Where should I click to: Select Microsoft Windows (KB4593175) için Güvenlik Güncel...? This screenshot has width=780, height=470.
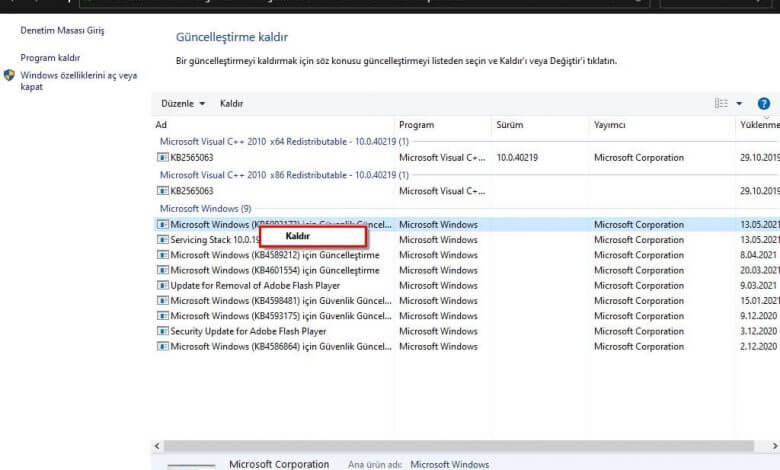281,316
